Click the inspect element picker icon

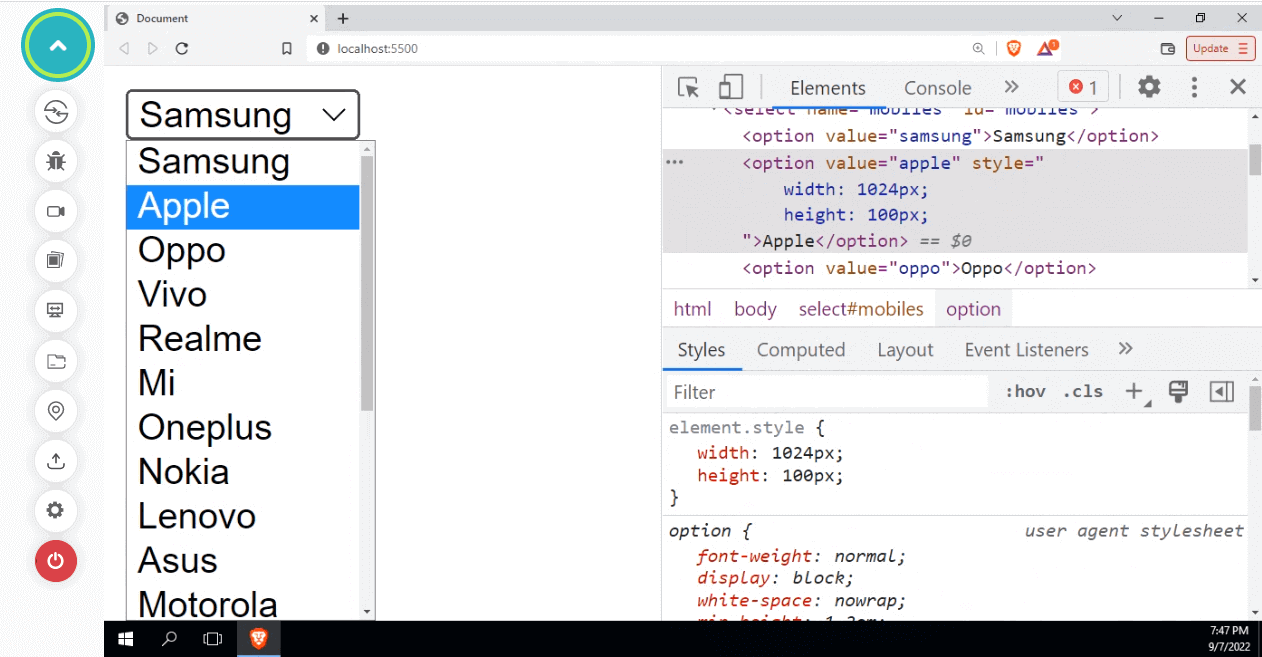[688, 87]
